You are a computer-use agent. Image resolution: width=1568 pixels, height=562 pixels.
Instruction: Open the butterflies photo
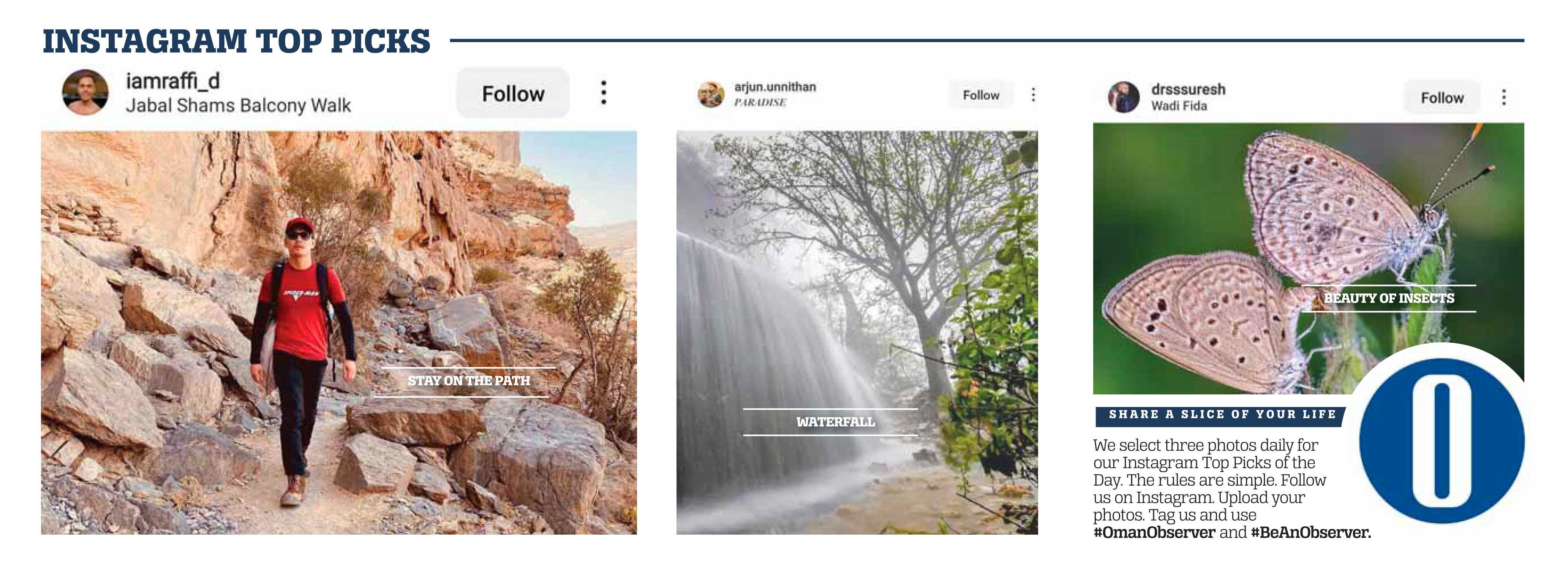(x=1308, y=258)
